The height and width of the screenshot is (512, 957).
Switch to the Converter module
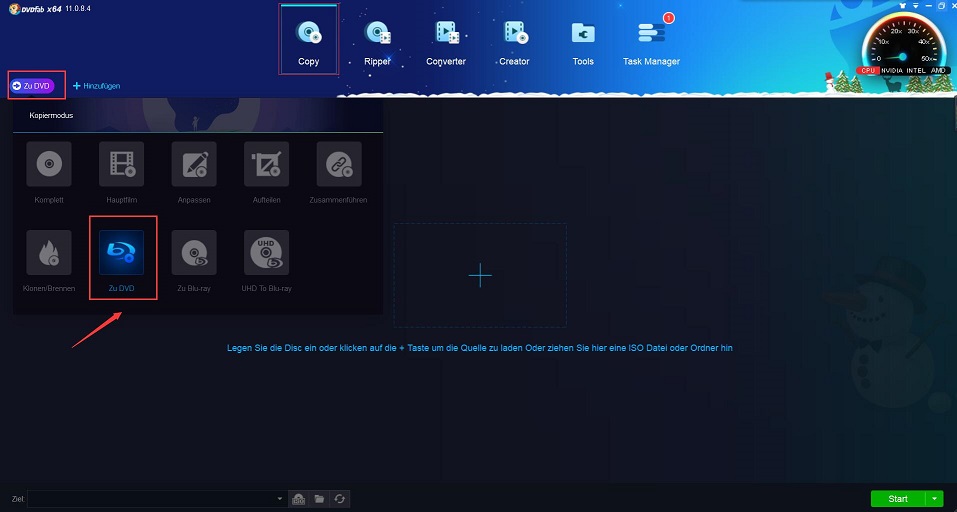point(446,40)
